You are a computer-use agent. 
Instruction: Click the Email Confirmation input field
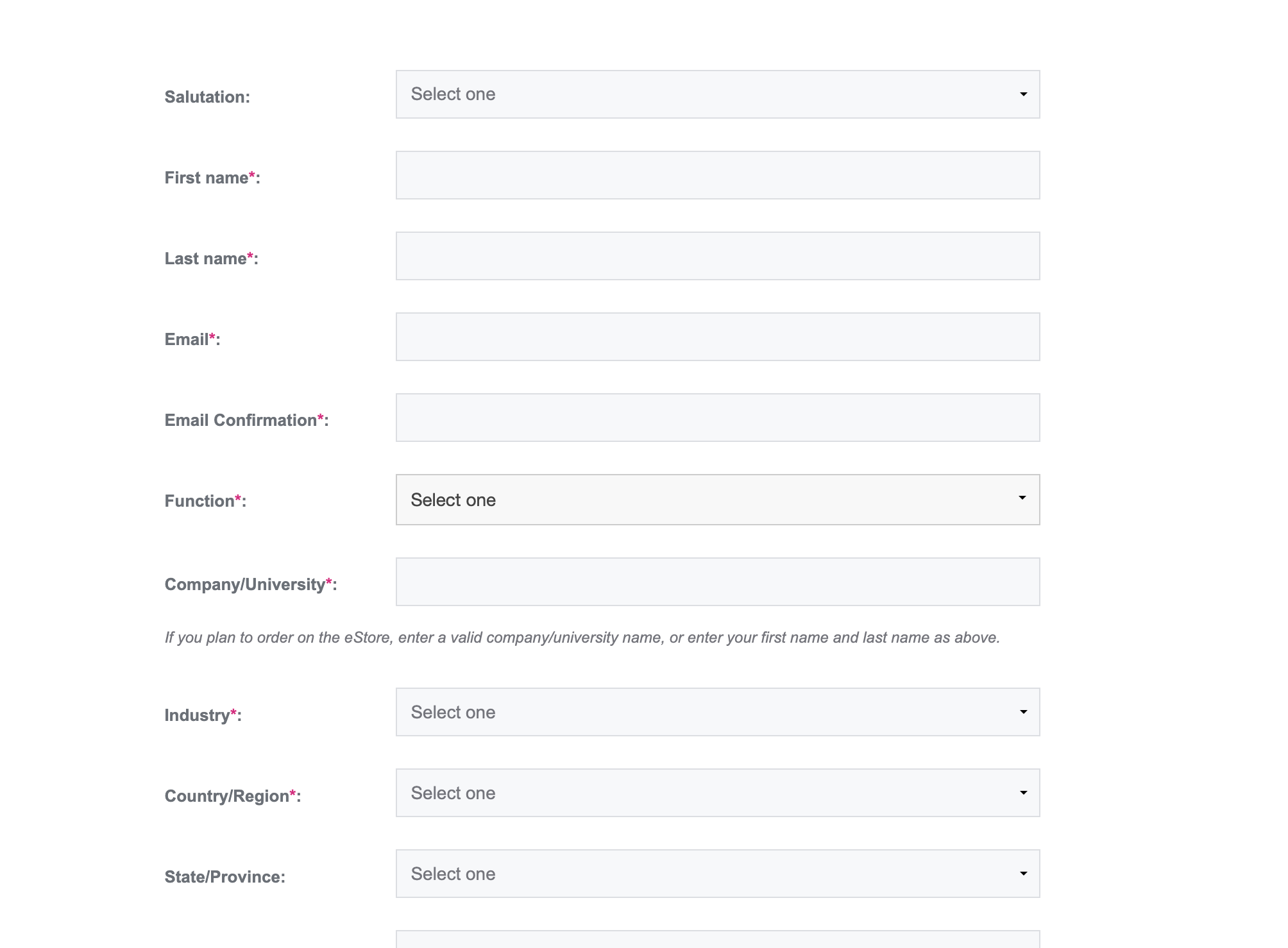click(x=717, y=418)
